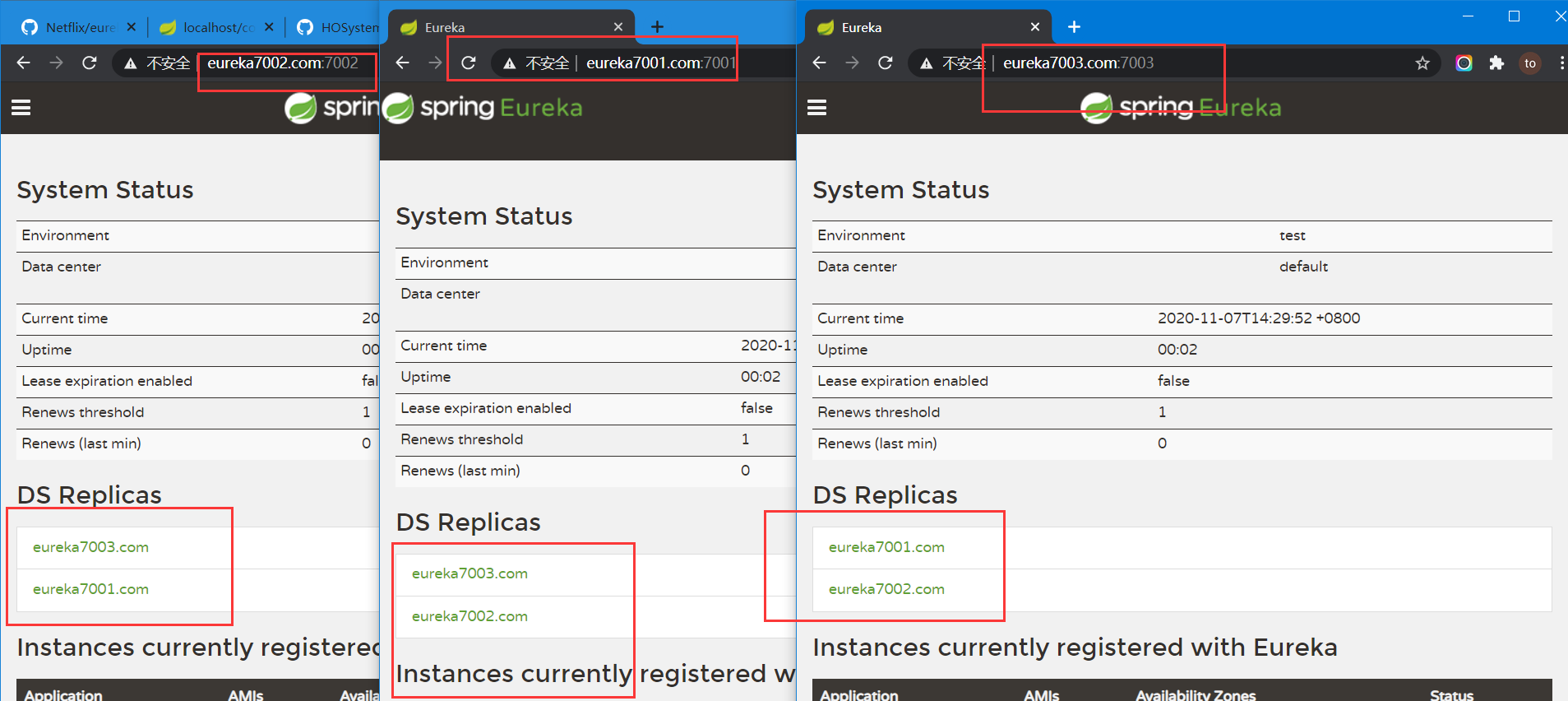The width and height of the screenshot is (1568, 701).
Task: Open a new tab in the middle window
Action: point(657,27)
